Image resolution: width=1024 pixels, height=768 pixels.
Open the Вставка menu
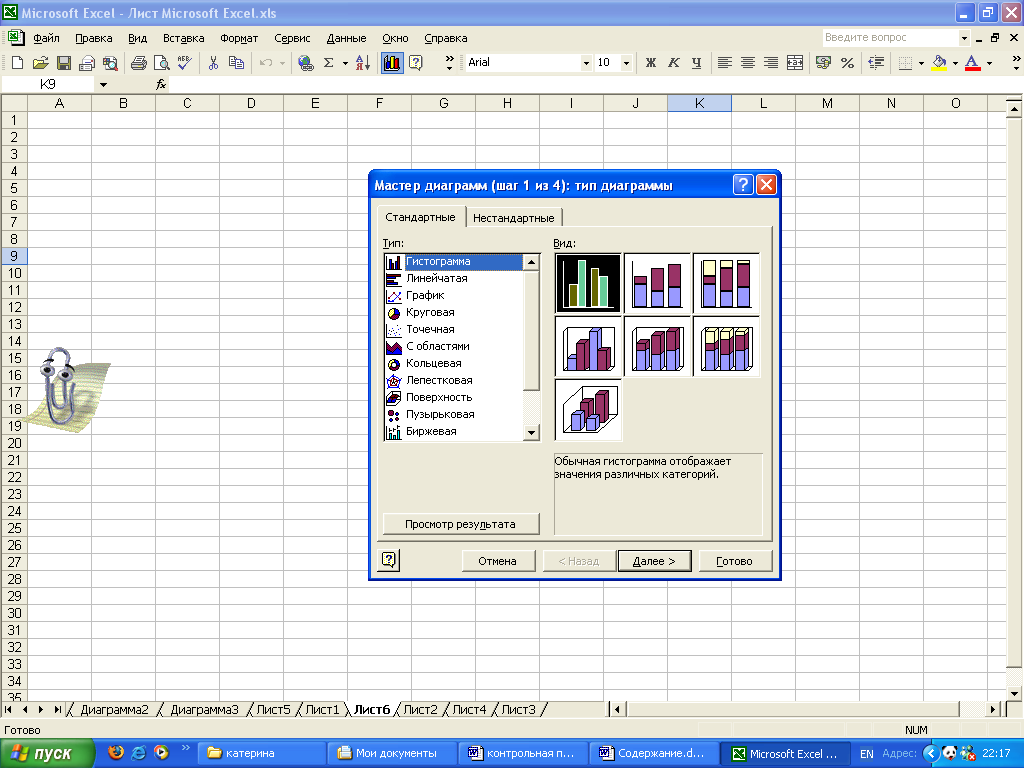pos(184,38)
